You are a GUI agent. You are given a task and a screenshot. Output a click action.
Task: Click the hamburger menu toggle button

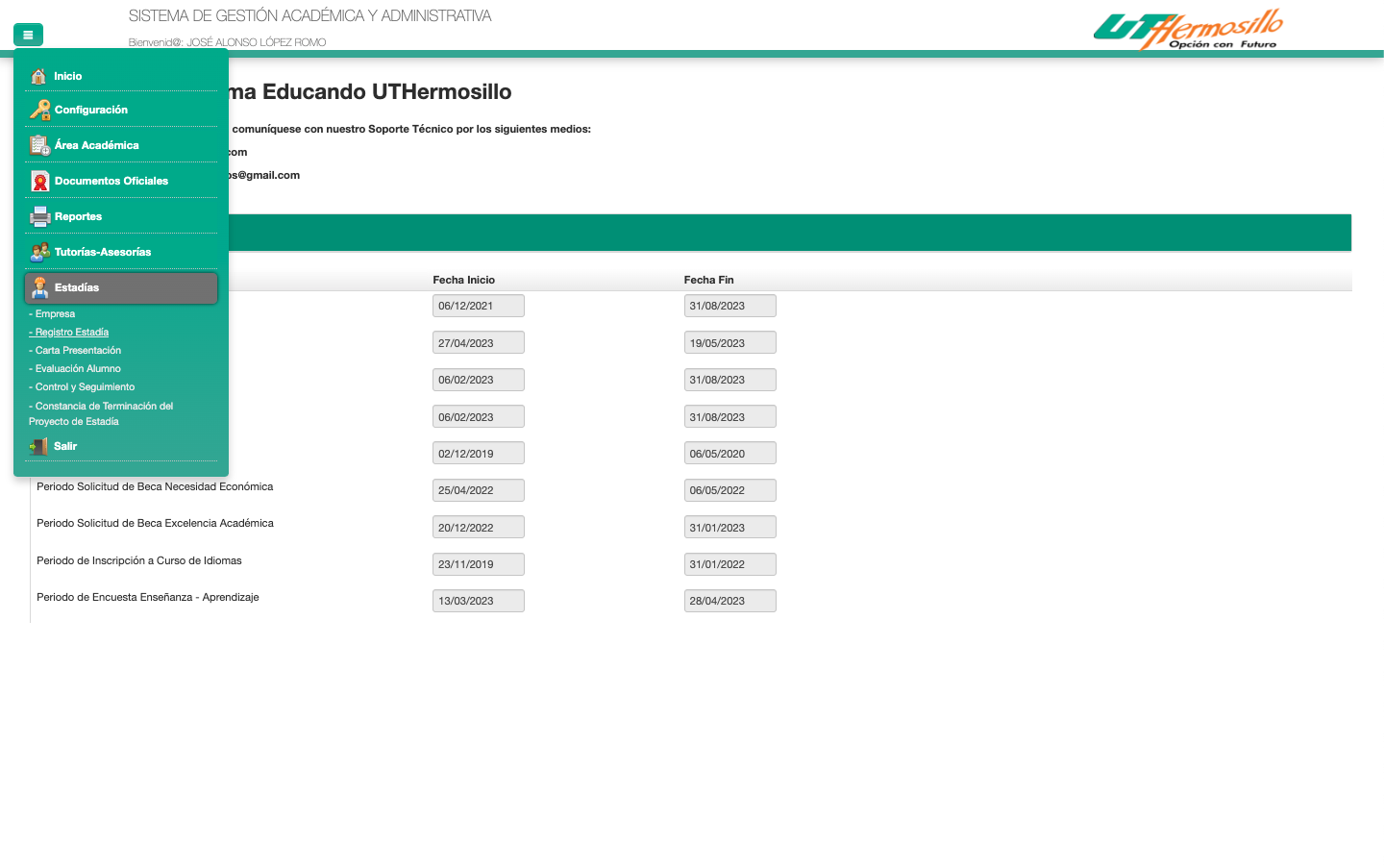(x=28, y=35)
